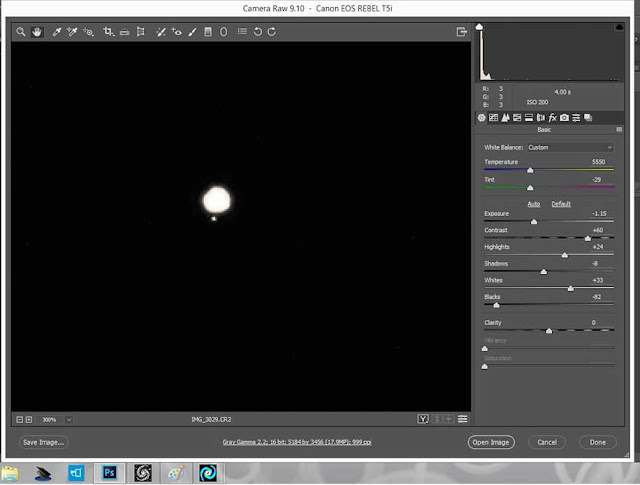This screenshot has height=485, width=640.
Task: Click the Temperature slider handle
Action: pyautogui.click(x=530, y=170)
